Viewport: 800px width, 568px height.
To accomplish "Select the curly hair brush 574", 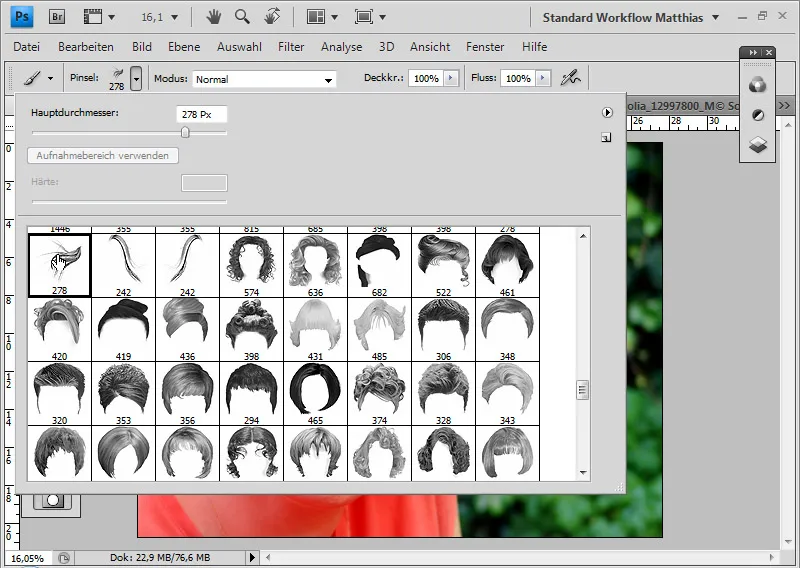I will click(252, 265).
